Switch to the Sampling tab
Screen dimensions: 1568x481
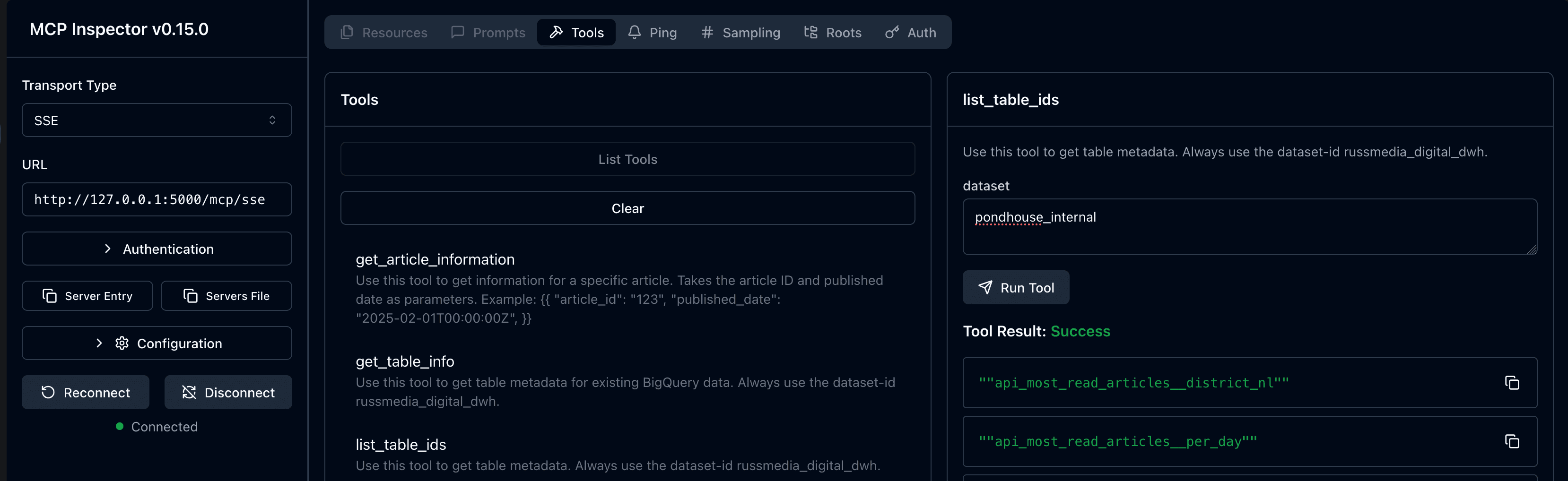740,32
